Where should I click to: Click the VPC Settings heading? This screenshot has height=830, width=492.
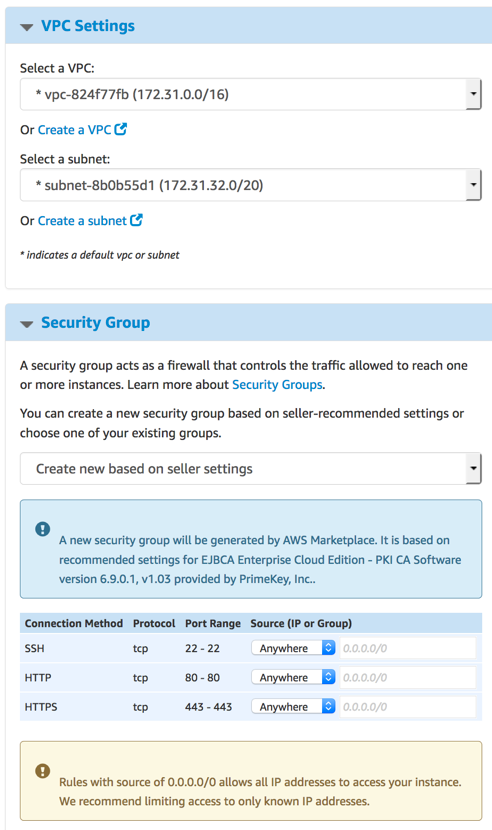point(88,26)
